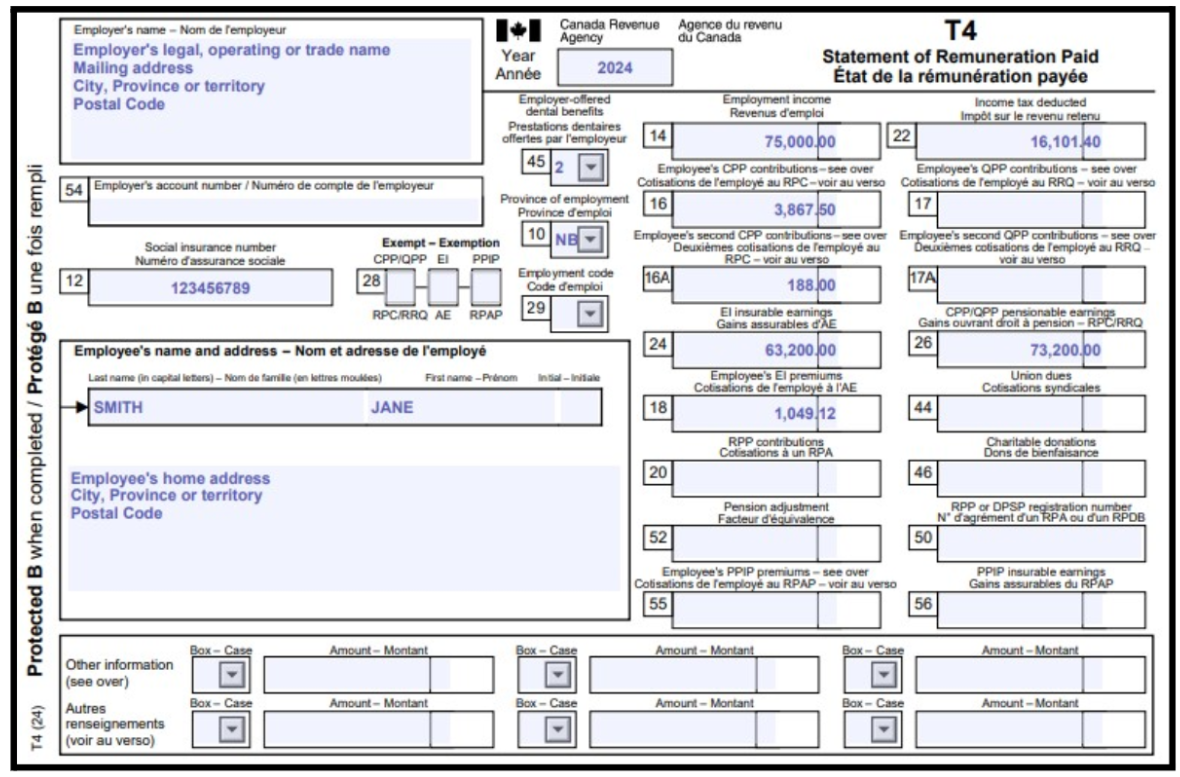The image size is (1180, 777).
Task: Open first Box–Case dropdown in Autres renseignements row
Action: pyautogui.click(x=232, y=729)
